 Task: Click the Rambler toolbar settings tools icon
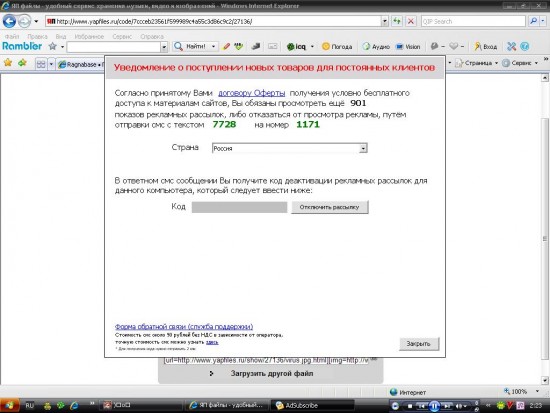coord(511,46)
